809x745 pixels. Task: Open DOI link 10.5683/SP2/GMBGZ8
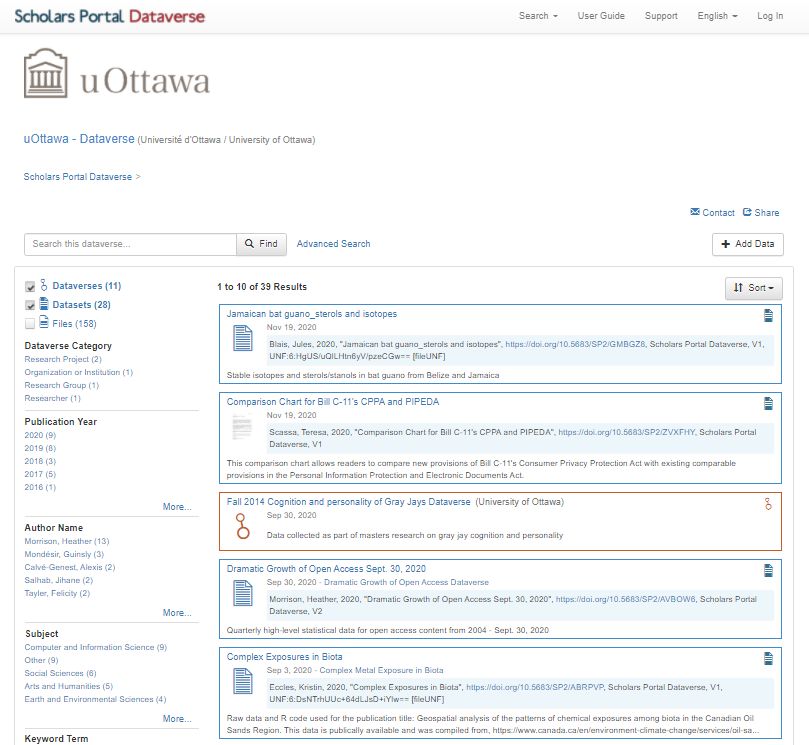tap(575, 344)
